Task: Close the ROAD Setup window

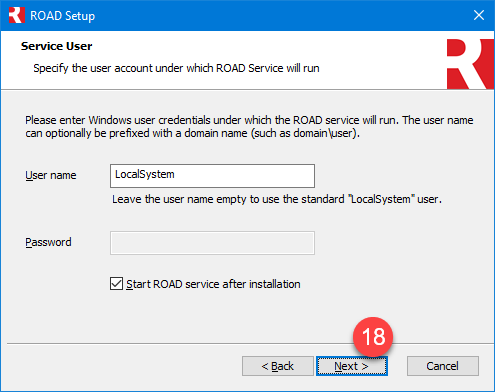Action: [479, 15]
